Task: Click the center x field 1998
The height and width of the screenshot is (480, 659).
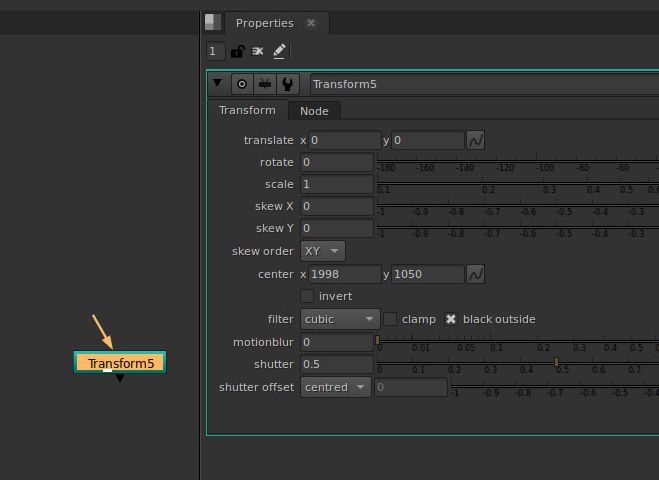Action: 345,274
